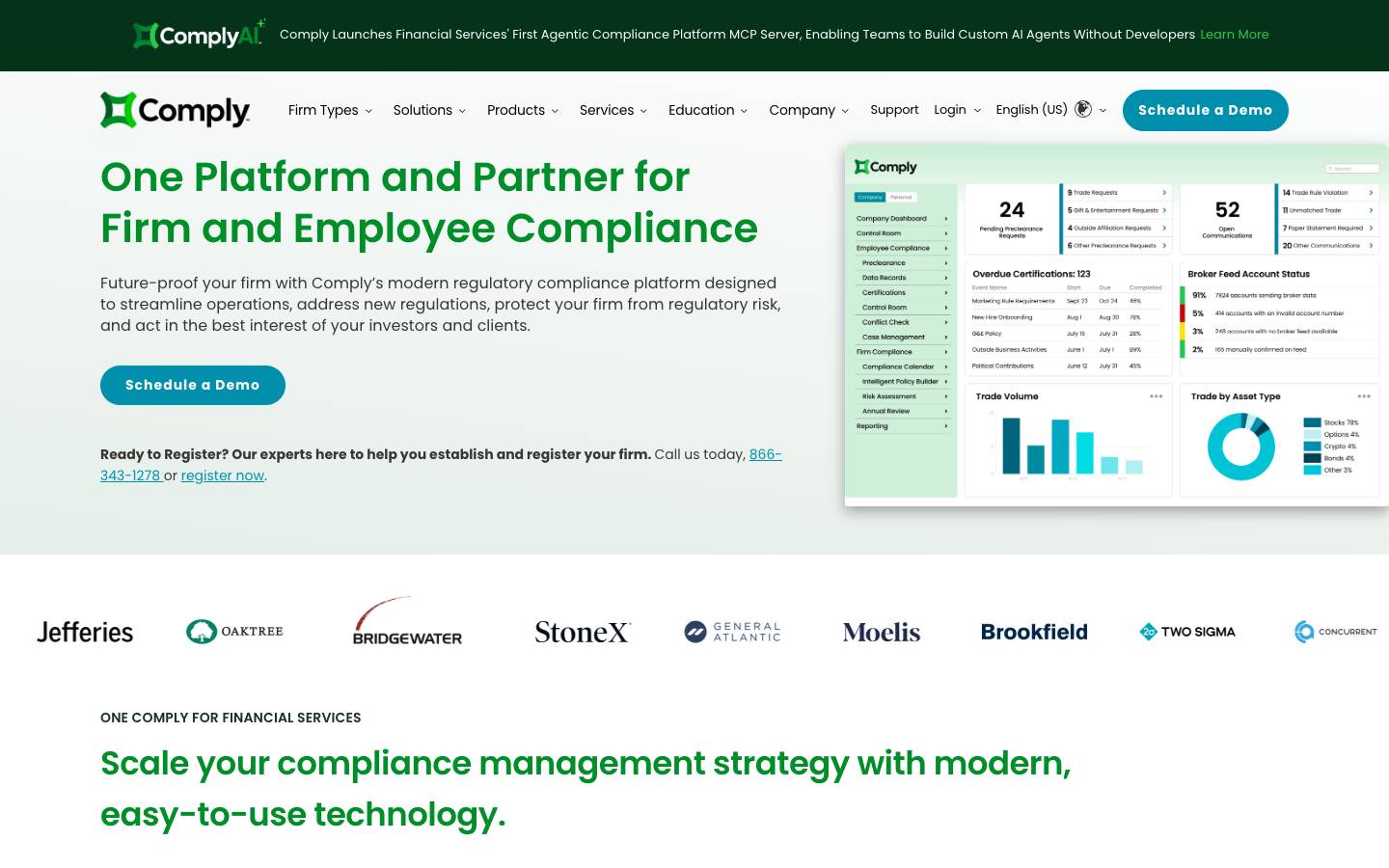Screen dimensions: 1389x868
Task: Change the English (US) language selector
Action: coord(1051,110)
